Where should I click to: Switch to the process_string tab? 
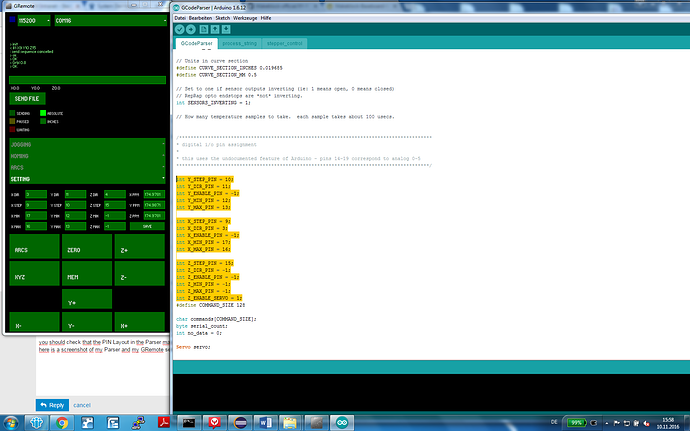(x=239, y=43)
